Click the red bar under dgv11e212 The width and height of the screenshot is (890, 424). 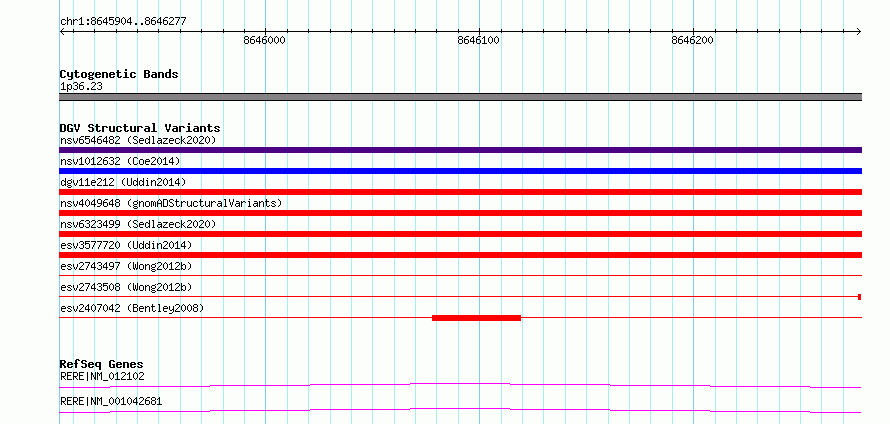[x=461, y=192]
